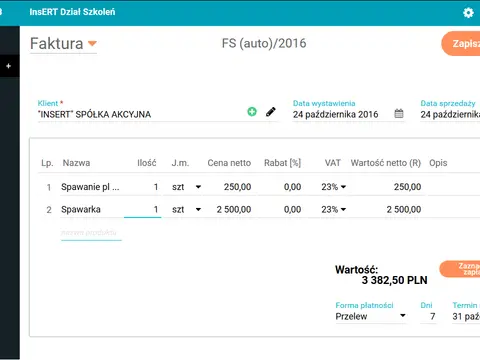Click the discount 0,00 in Spawanie row
The image size is (480, 360).
tap(292, 187)
